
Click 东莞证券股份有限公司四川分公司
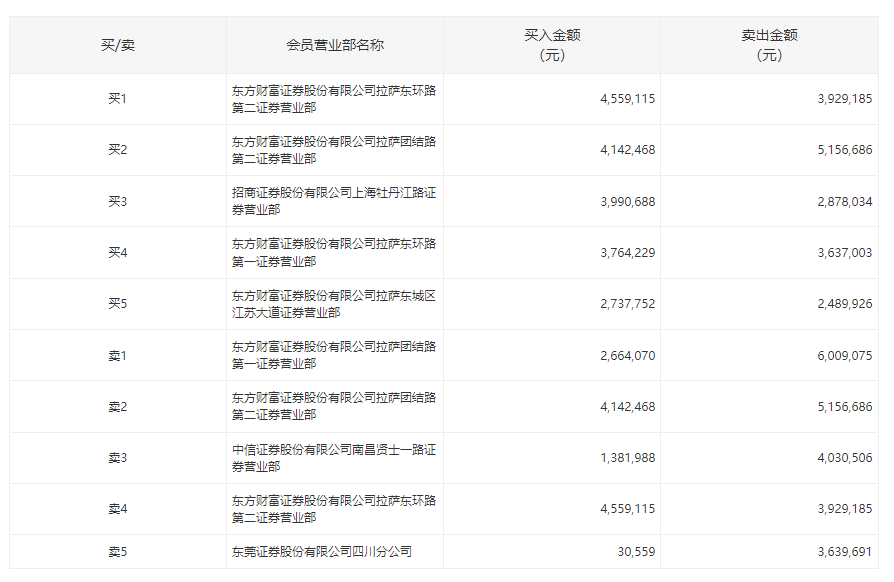(x=322, y=552)
